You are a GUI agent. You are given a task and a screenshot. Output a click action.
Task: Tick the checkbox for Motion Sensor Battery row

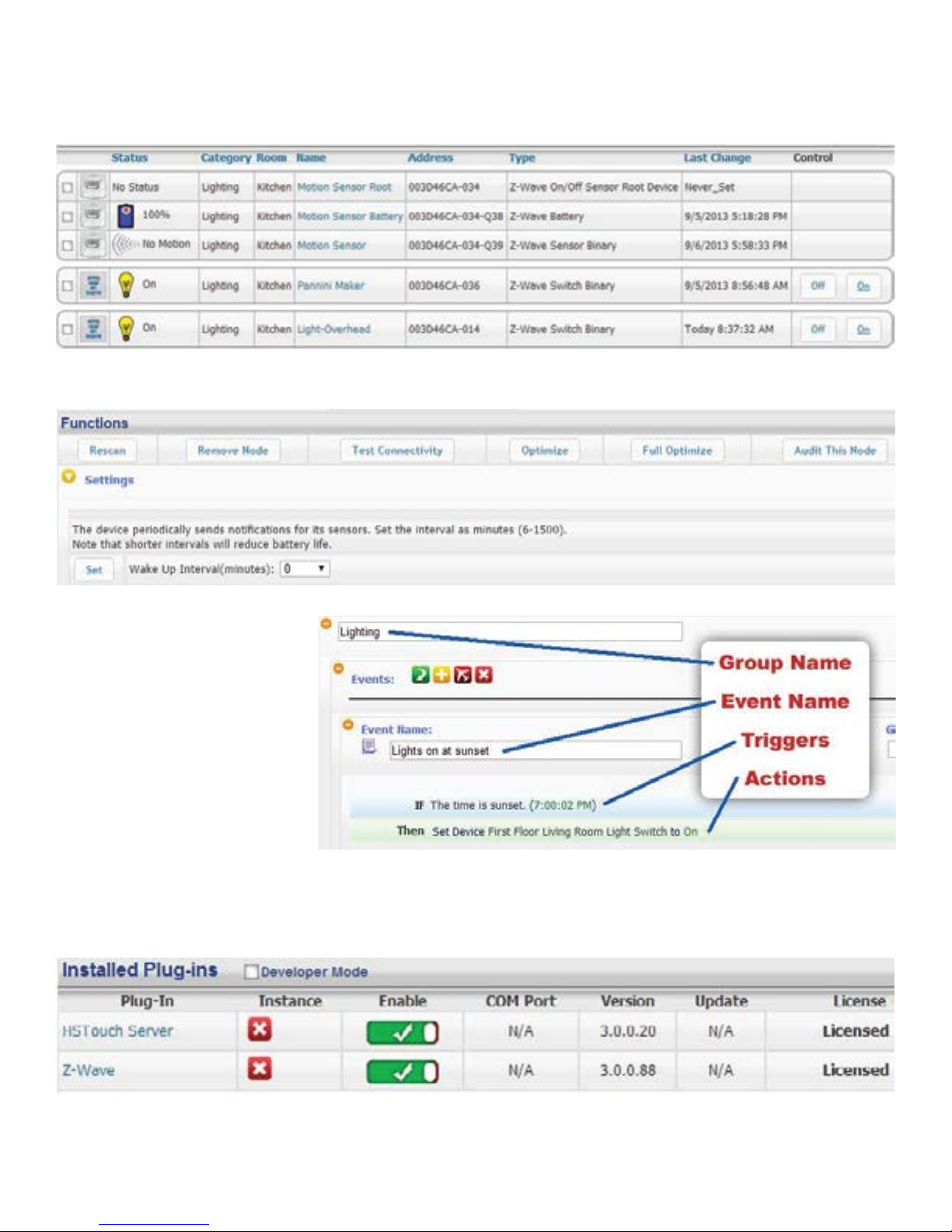(68, 217)
